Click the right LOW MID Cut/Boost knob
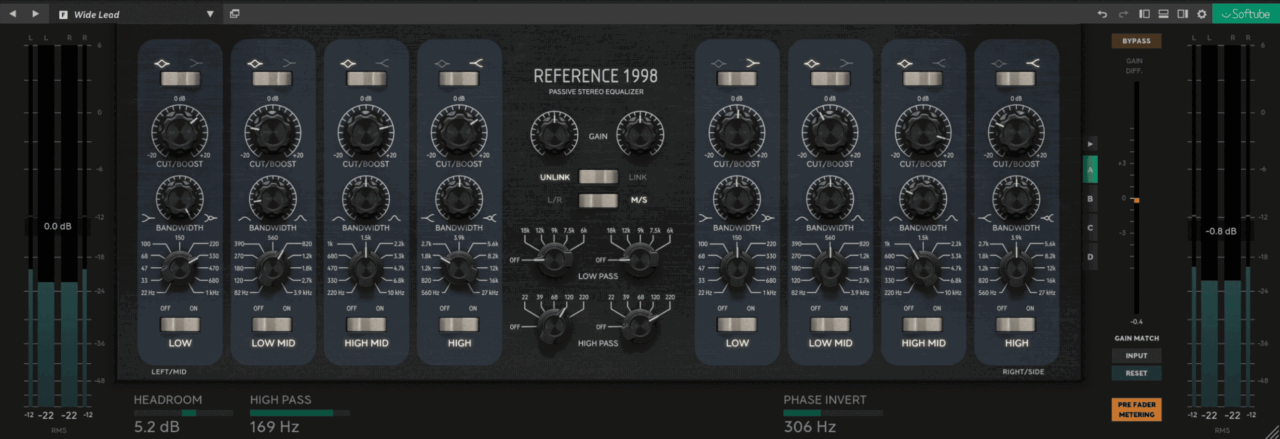 tap(830, 130)
